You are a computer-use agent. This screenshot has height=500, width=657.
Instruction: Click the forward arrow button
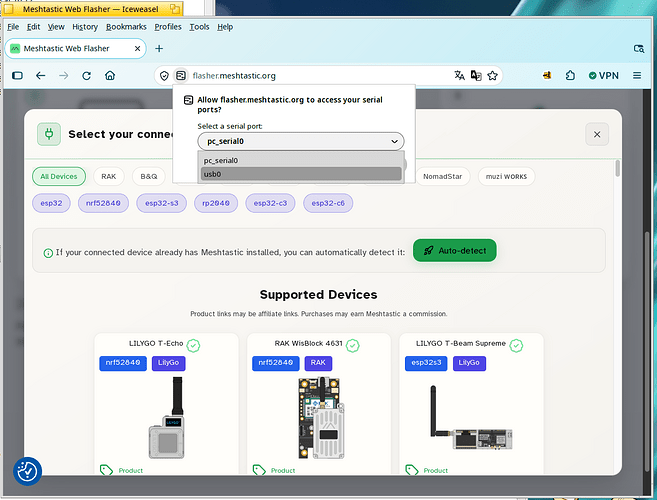point(64,76)
